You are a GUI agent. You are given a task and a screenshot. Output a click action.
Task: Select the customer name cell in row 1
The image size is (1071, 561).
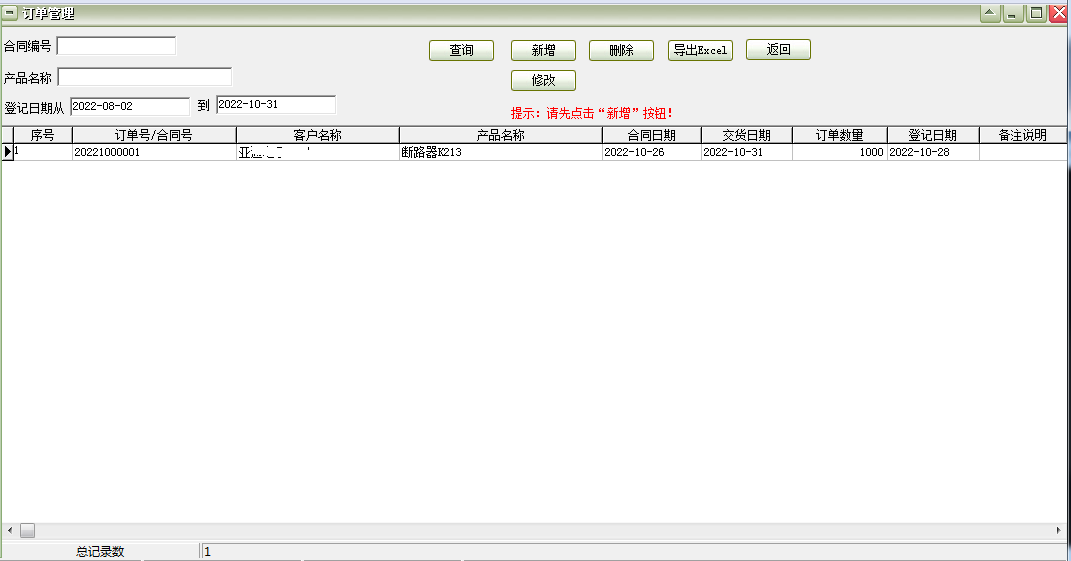pos(318,152)
